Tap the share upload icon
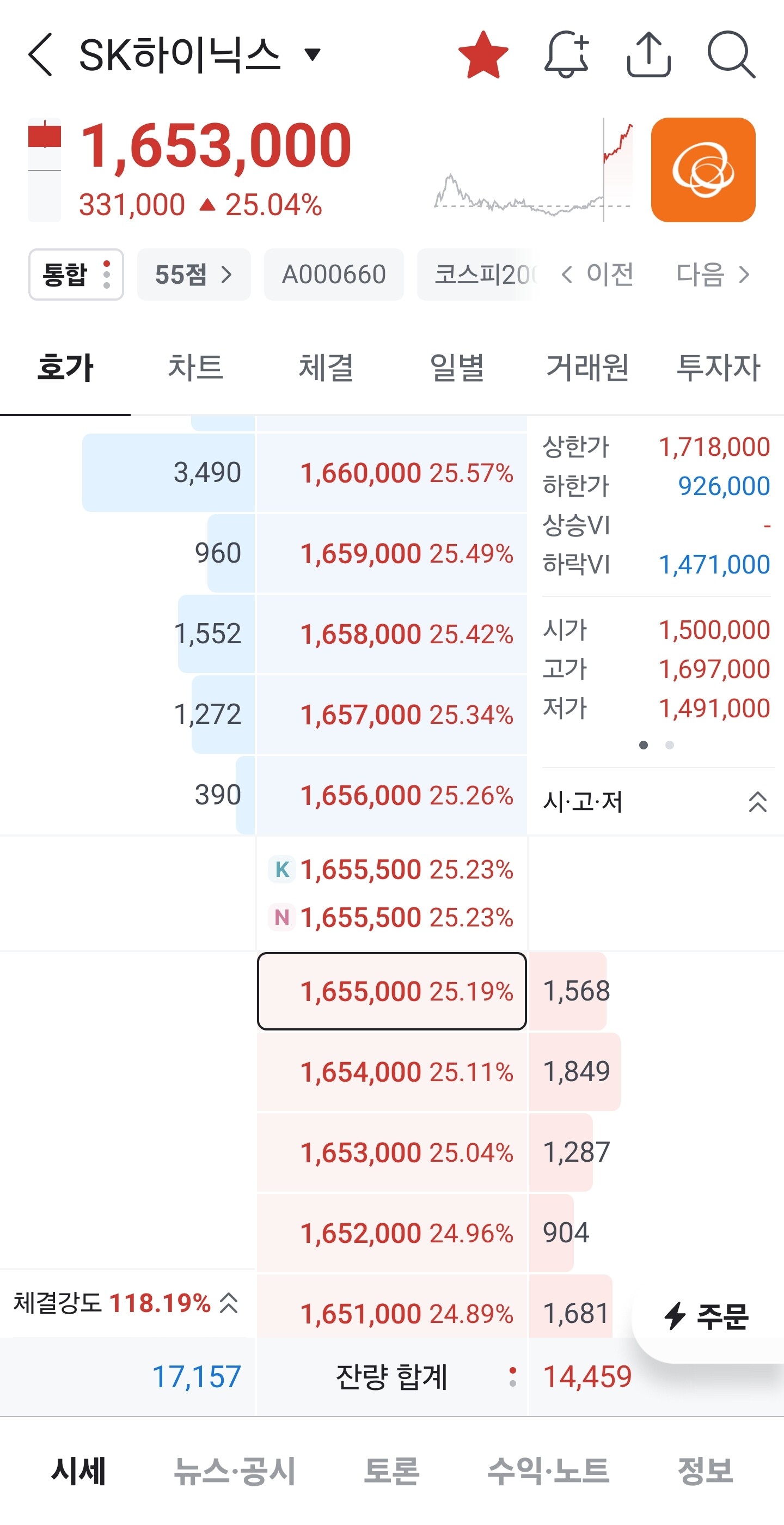 pyautogui.click(x=648, y=54)
